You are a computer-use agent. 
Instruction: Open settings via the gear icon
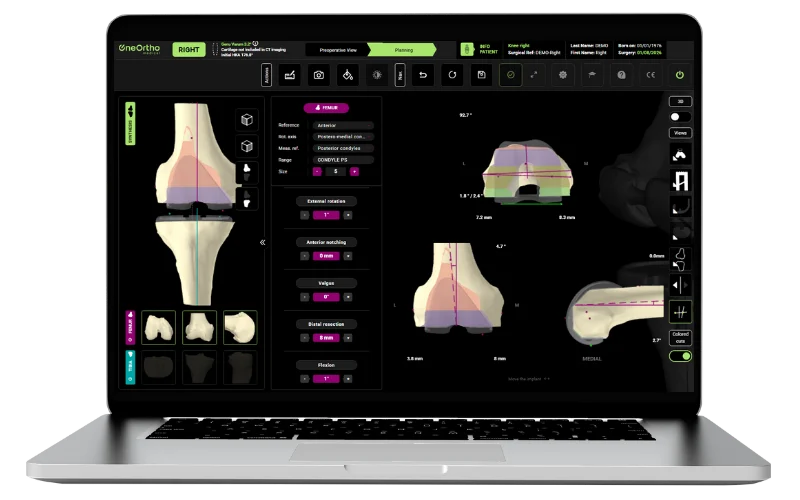pos(563,75)
